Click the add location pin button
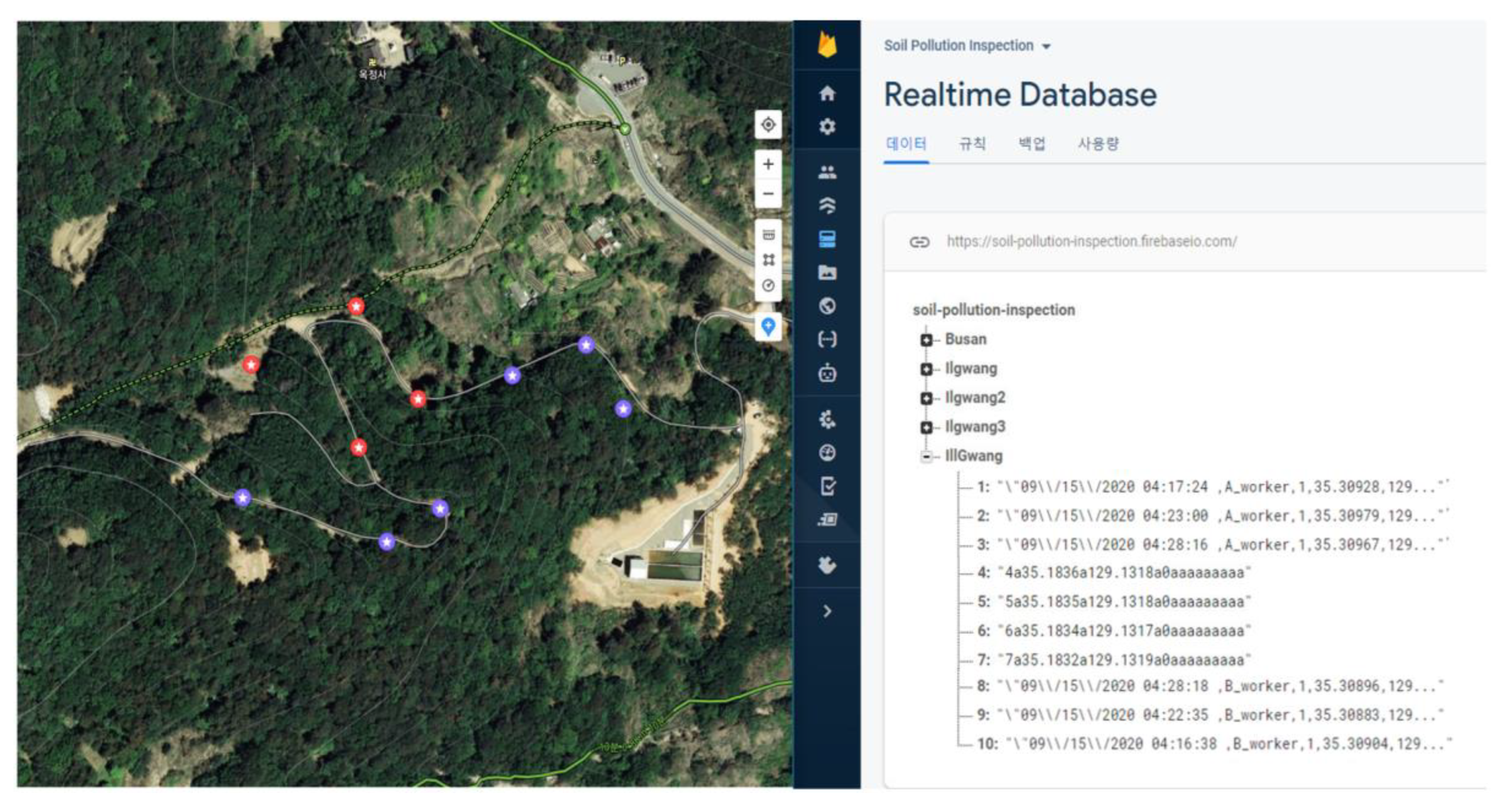1512x804 pixels. (768, 326)
